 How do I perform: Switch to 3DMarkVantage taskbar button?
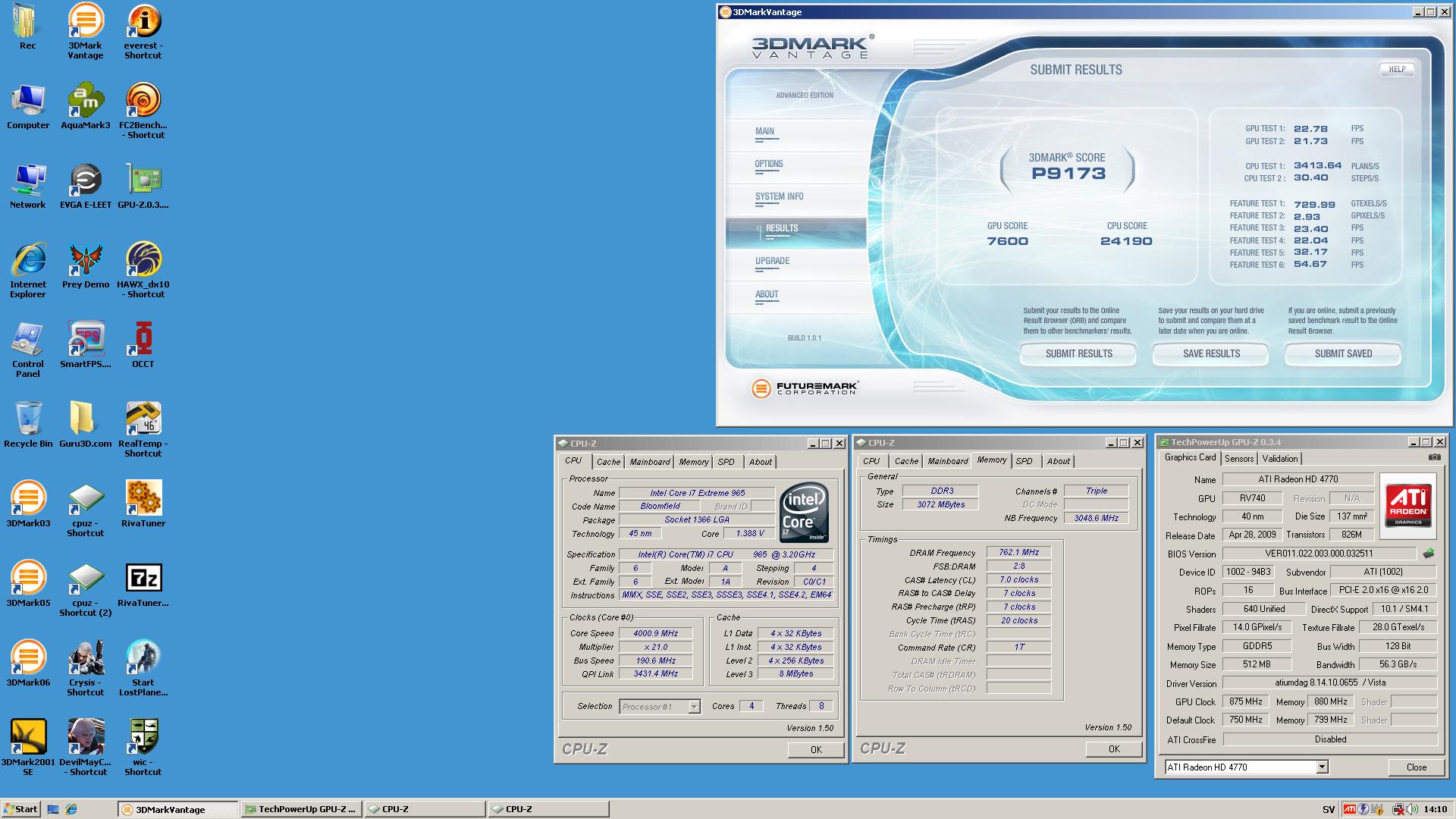click(x=177, y=809)
